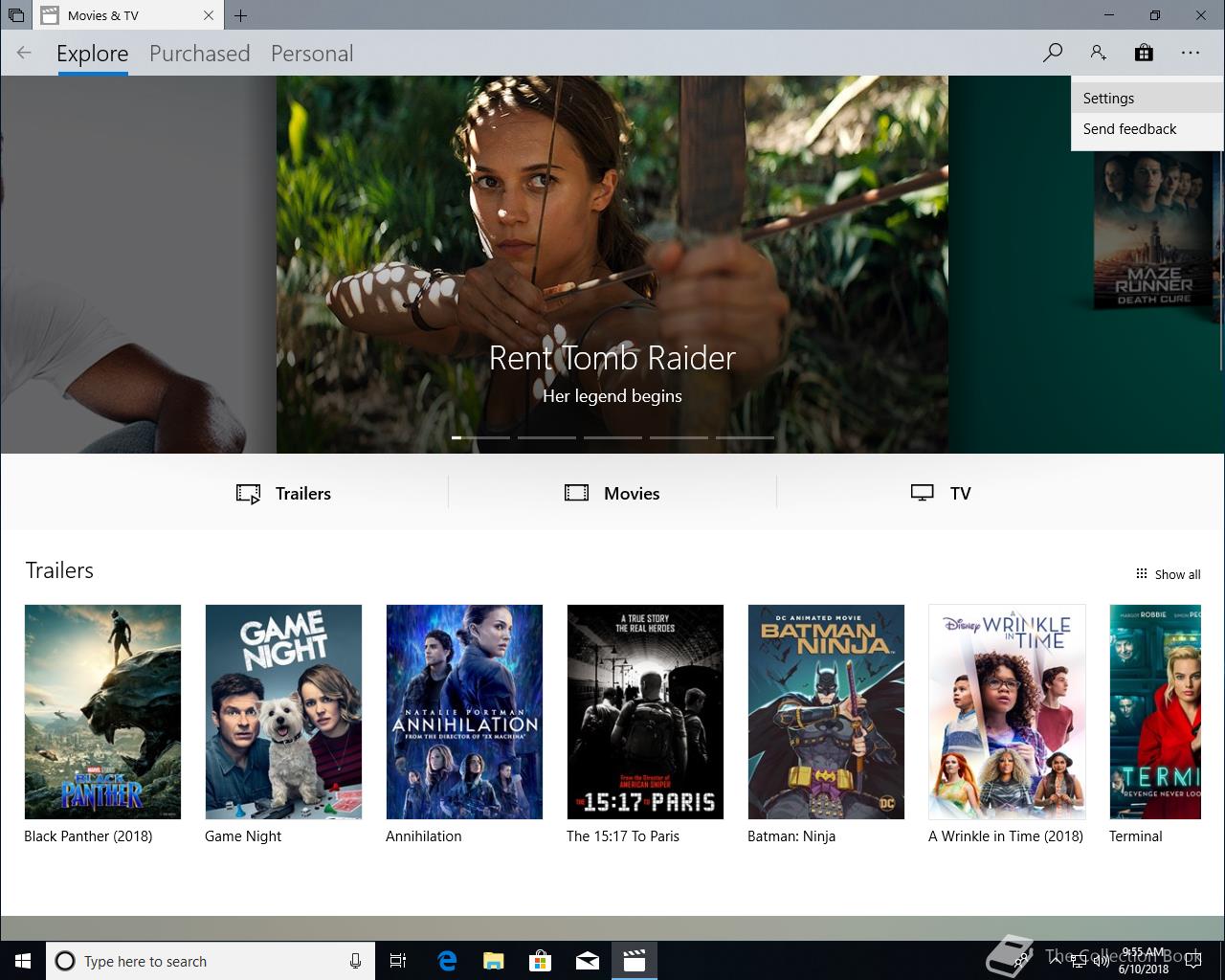
Task: Click 'A Wrinkle in Time (2018)' title
Action: pyautogui.click(x=1006, y=836)
